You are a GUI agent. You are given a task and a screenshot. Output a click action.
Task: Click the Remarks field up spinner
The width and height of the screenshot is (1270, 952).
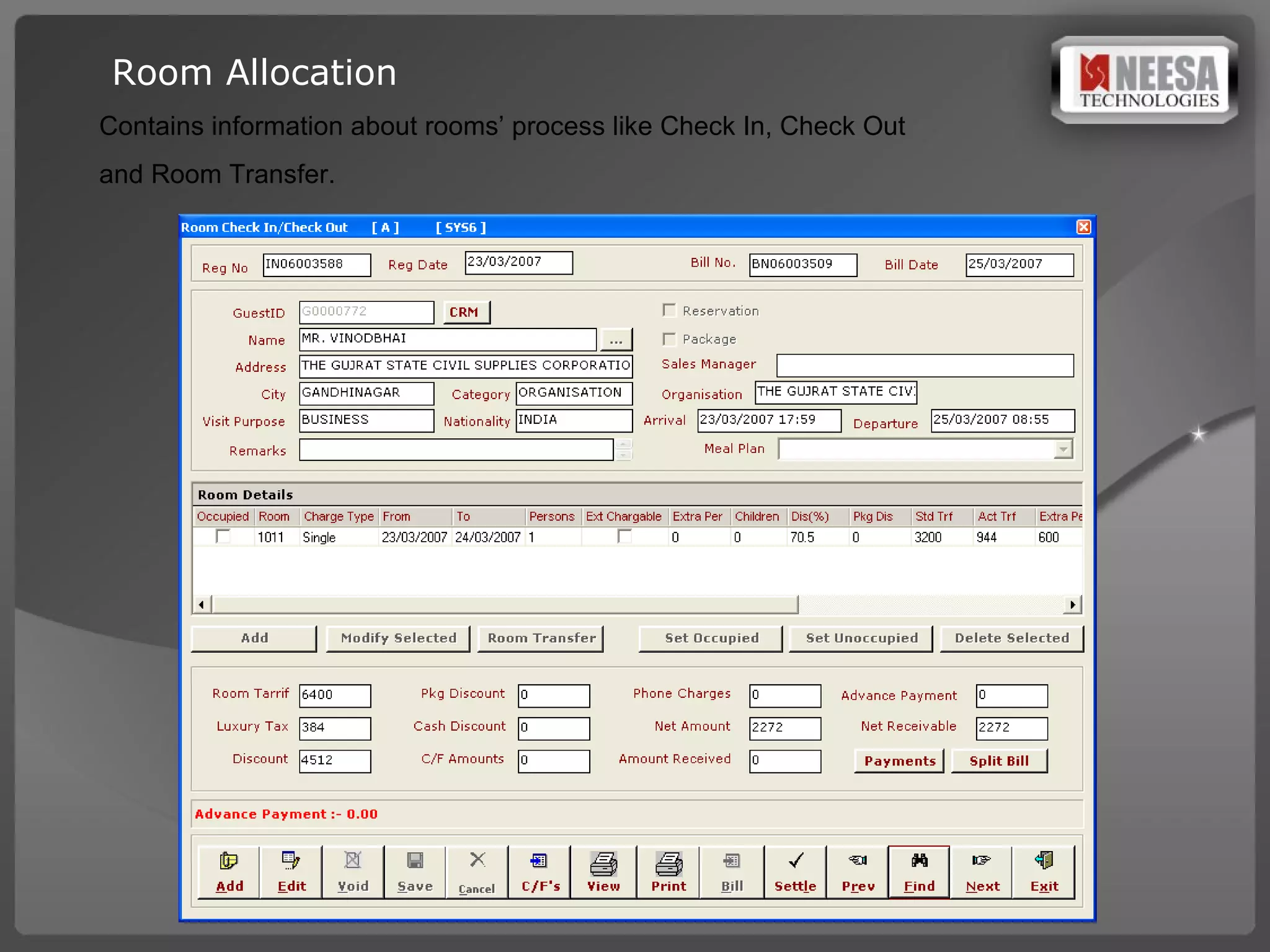[624, 444]
